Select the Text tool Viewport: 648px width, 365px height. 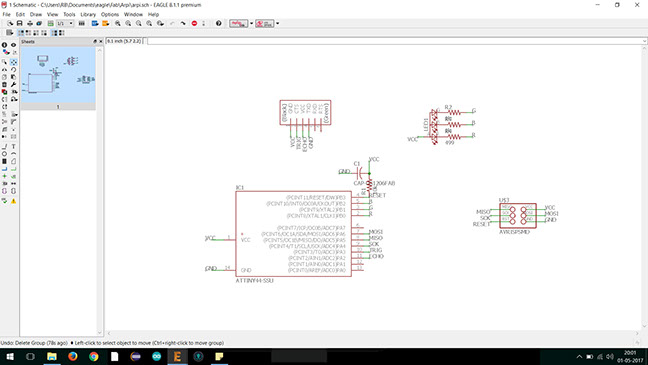tap(14, 146)
